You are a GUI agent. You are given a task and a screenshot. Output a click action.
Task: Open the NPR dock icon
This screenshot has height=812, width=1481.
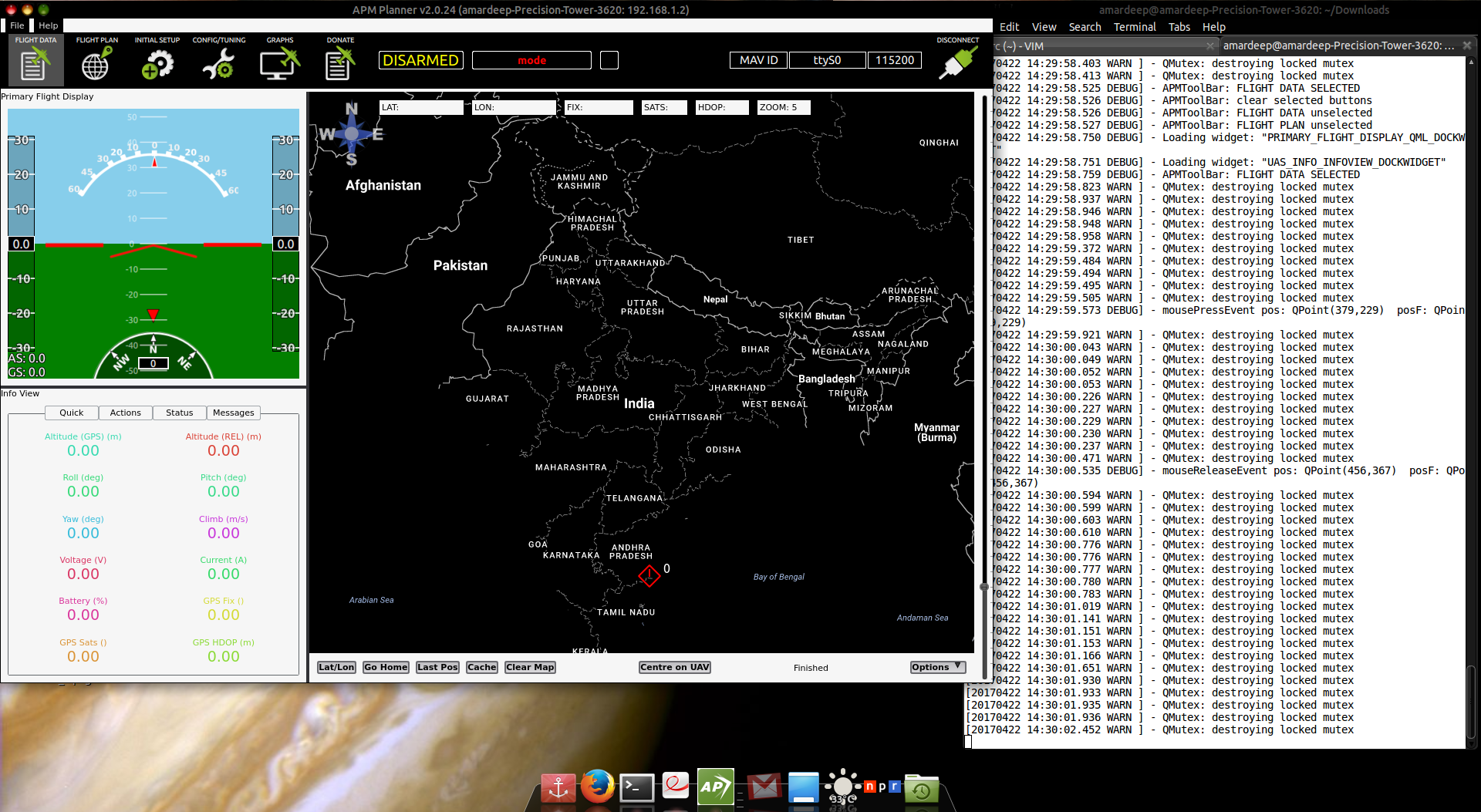pos(882,787)
